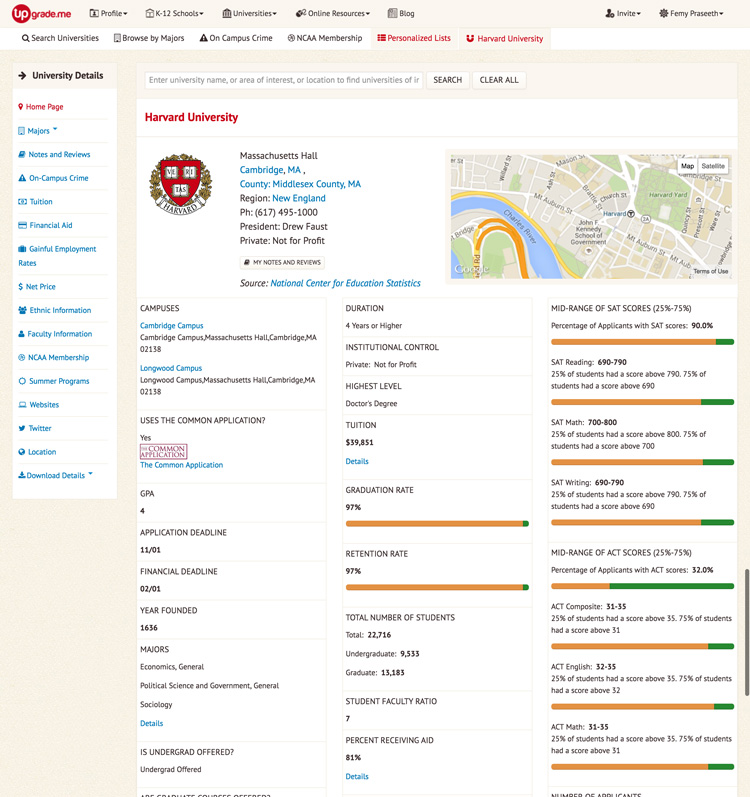The width and height of the screenshot is (750, 797).
Task: Click the Blog icon in top bar
Action: pos(392,13)
